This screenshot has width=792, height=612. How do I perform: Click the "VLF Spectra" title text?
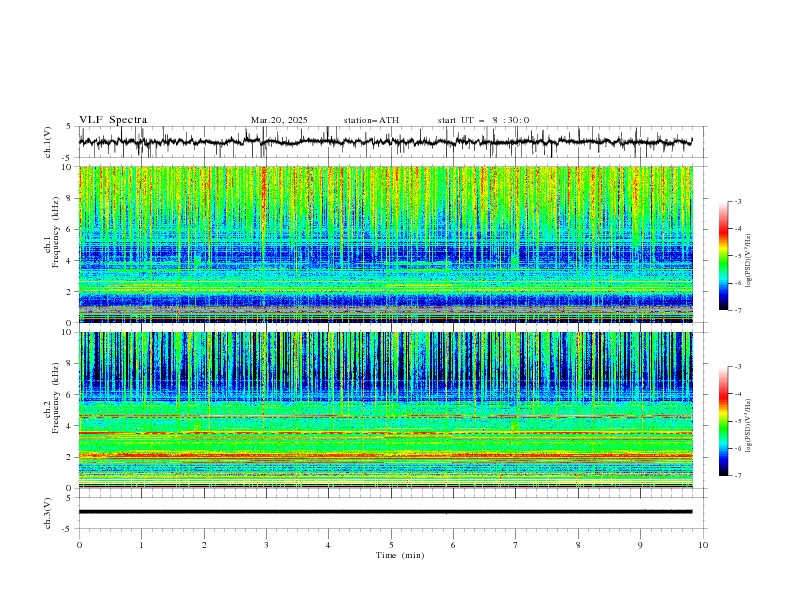tap(113, 120)
